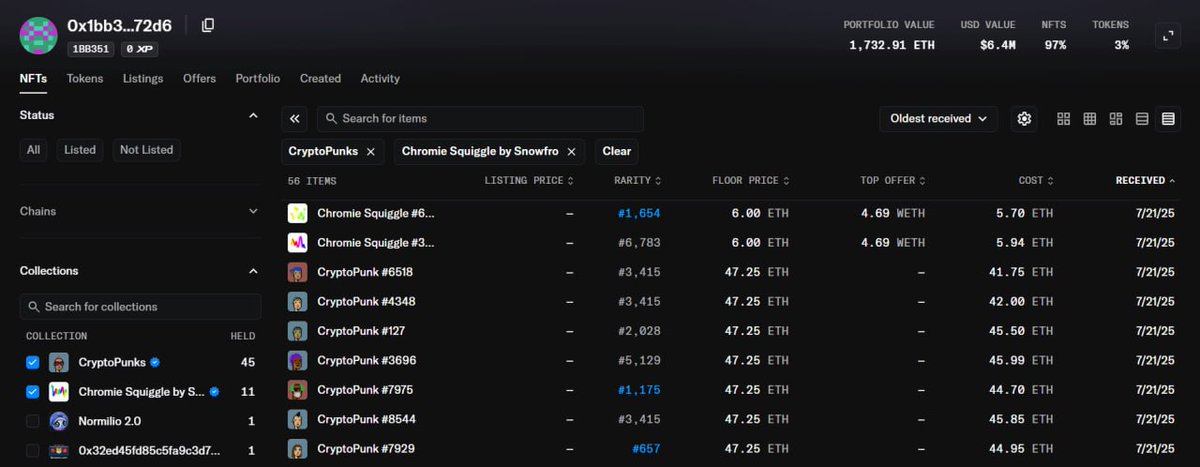Sort by Listing Price column
Screen dimensions: 1200x467
point(529,181)
